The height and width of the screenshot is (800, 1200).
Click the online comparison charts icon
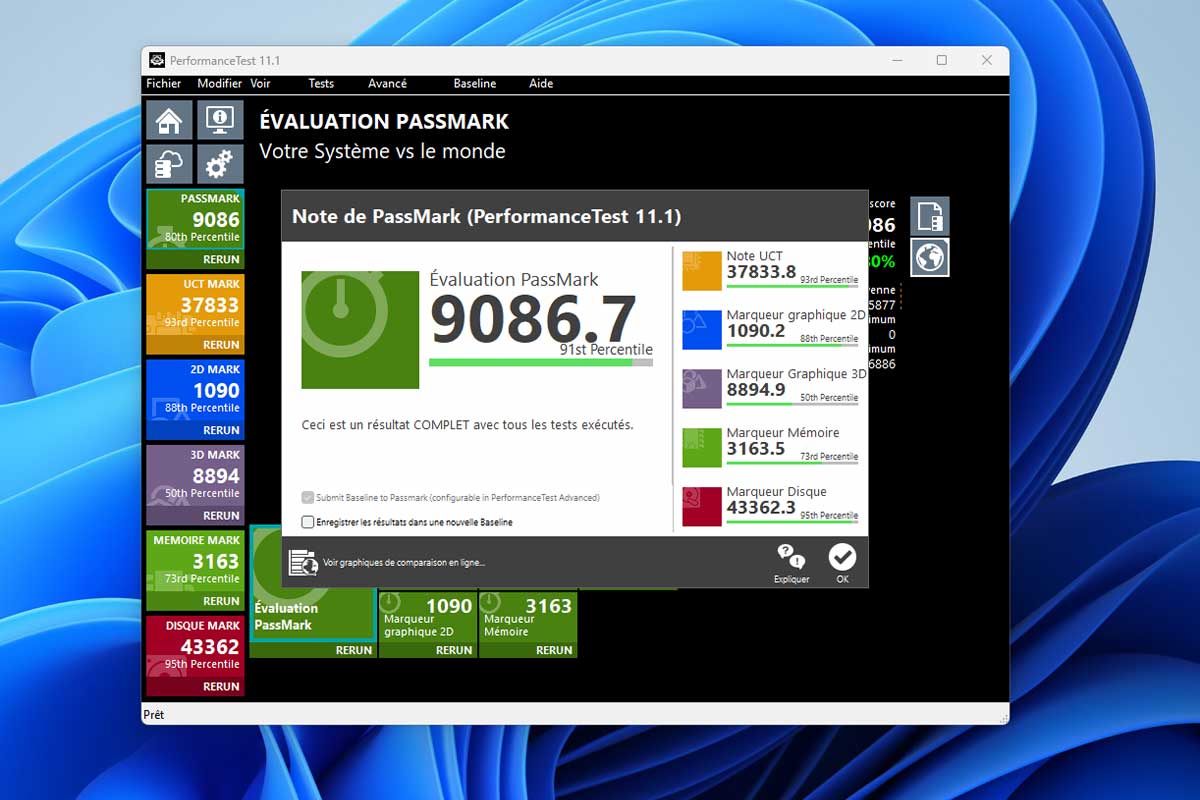tap(303, 562)
